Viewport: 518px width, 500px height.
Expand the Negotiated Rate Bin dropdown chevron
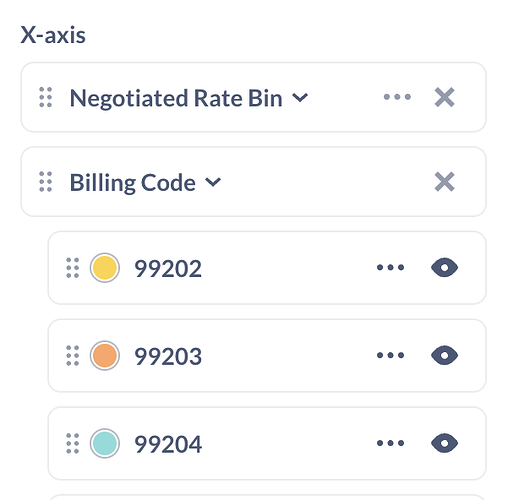pyautogui.click(x=300, y=98)
